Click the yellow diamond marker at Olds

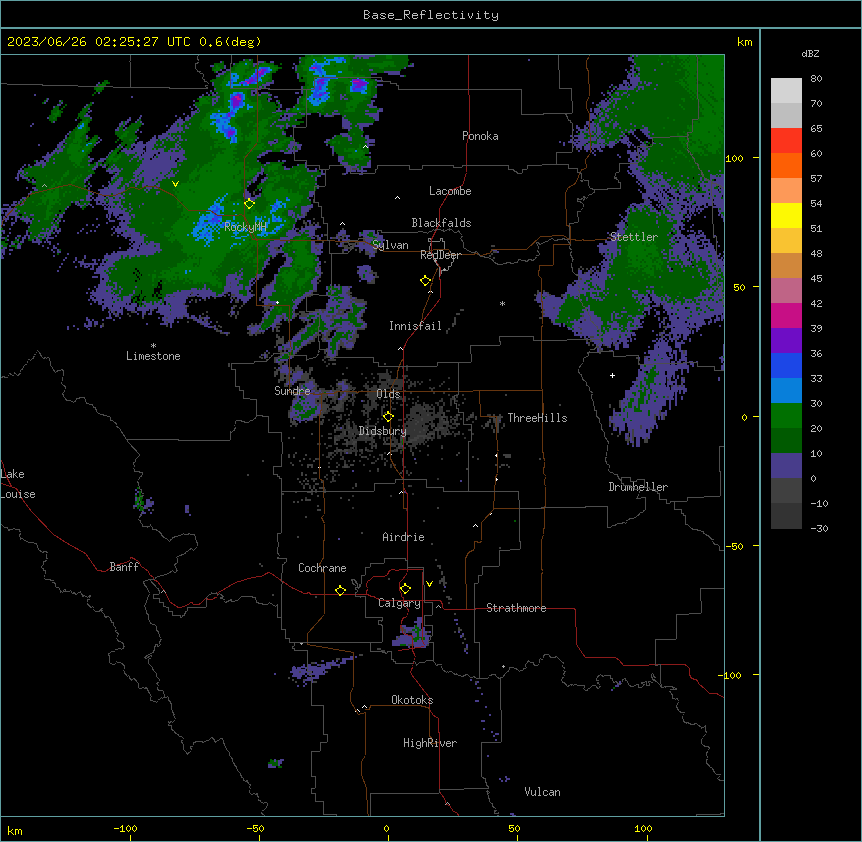[388, 417]
